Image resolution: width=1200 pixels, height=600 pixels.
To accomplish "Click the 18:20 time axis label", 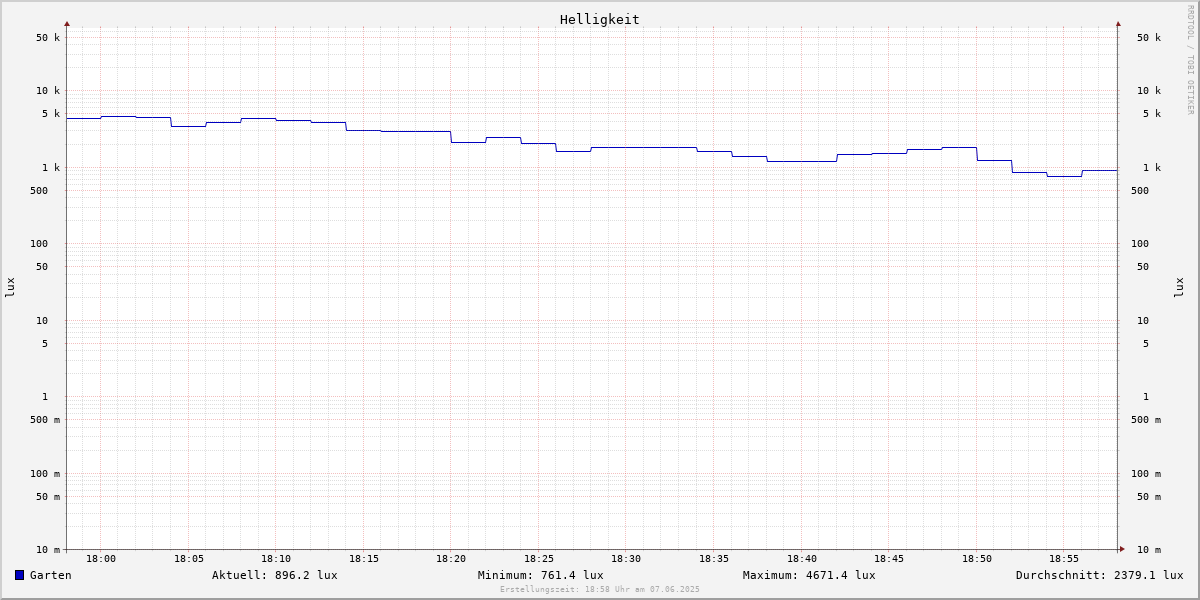I will click(x=451, y=559).
